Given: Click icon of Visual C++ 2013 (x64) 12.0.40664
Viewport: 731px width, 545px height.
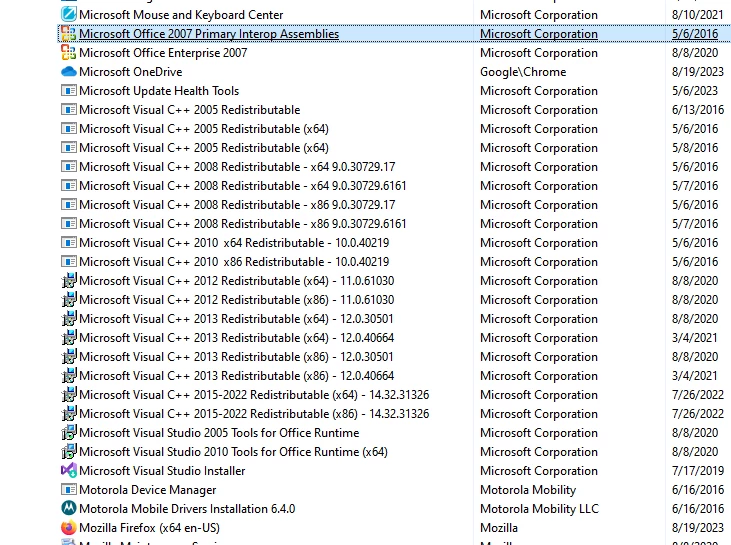Looking at the screenshot, I should click(69, 338).
